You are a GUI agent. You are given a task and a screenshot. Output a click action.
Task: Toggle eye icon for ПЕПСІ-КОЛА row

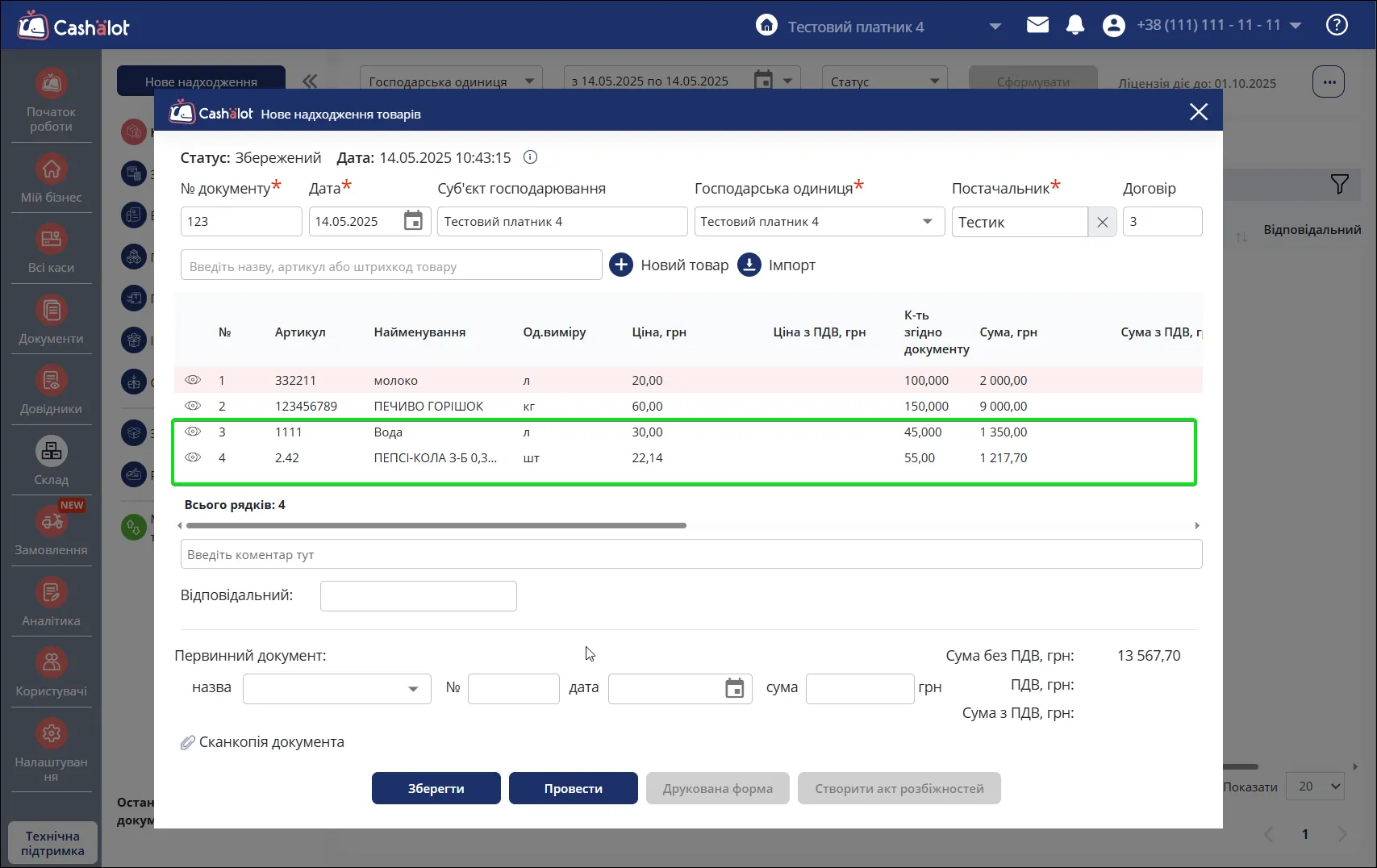pos(193,457)
